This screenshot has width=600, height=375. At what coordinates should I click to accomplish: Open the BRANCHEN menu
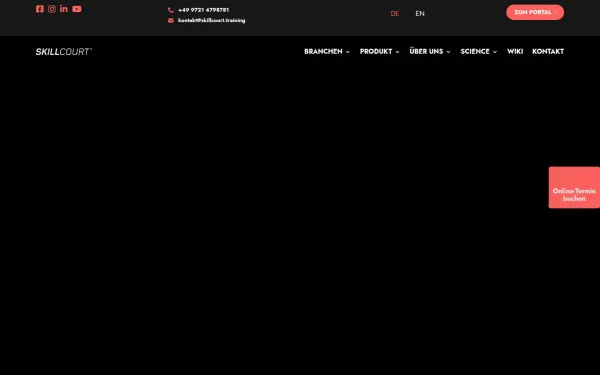(x=323, y=51)
